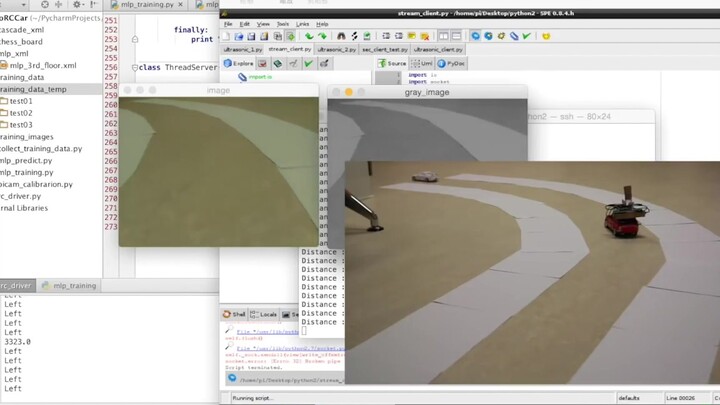Switch to stream_client.py tab in SPE
720x405 pixels.
pos(290,49)
